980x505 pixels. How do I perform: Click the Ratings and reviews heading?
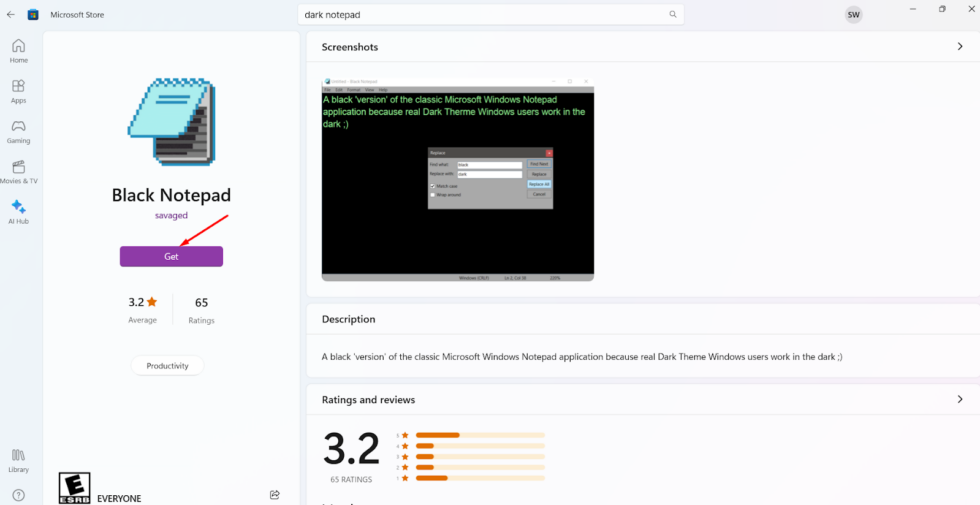coord(368,399)
